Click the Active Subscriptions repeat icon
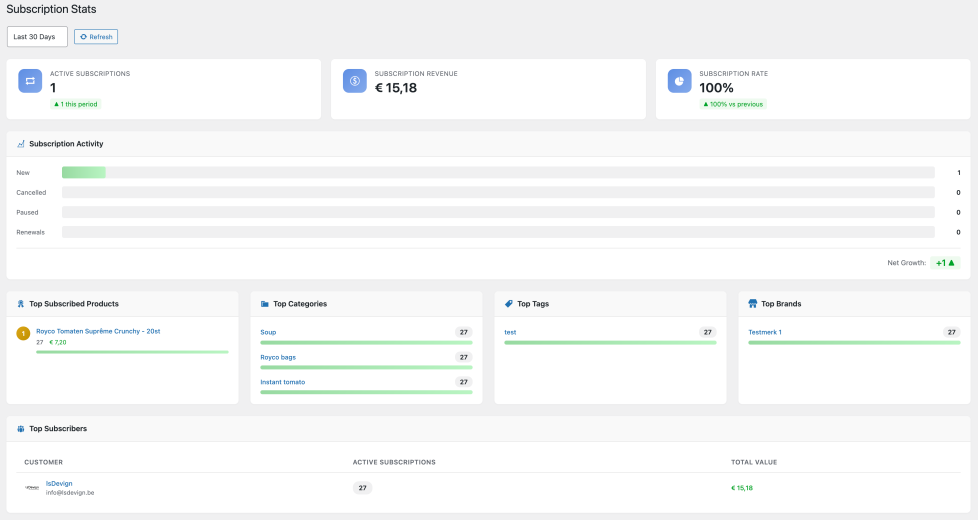978x520 pixels. click(x=30, y=81)
